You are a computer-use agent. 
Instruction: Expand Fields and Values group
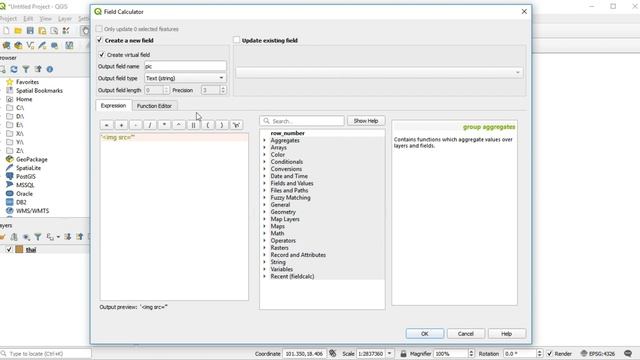click(264, 183)
